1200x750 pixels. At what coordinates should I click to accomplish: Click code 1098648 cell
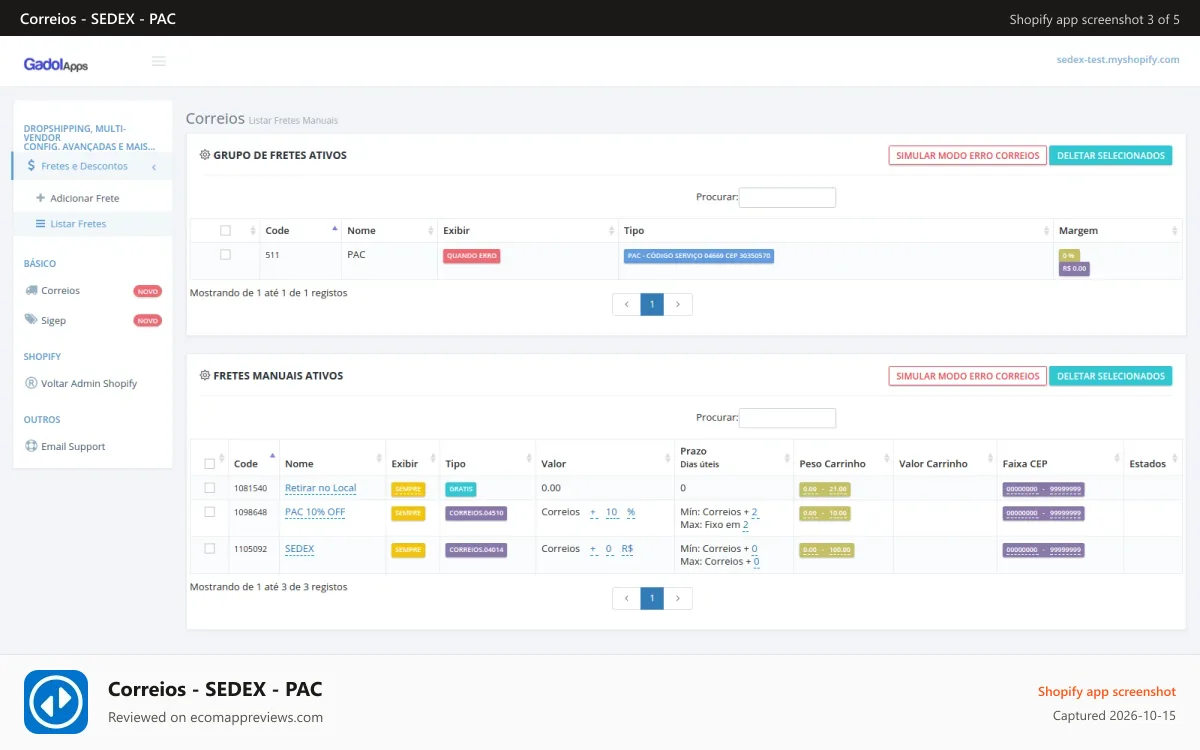click(x=251, y=512)
